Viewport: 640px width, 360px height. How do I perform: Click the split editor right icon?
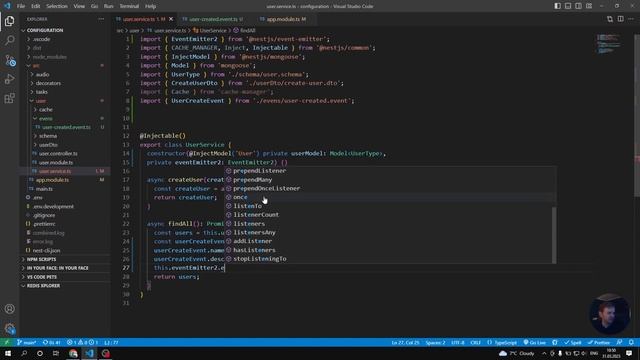(x=620, y=19)
